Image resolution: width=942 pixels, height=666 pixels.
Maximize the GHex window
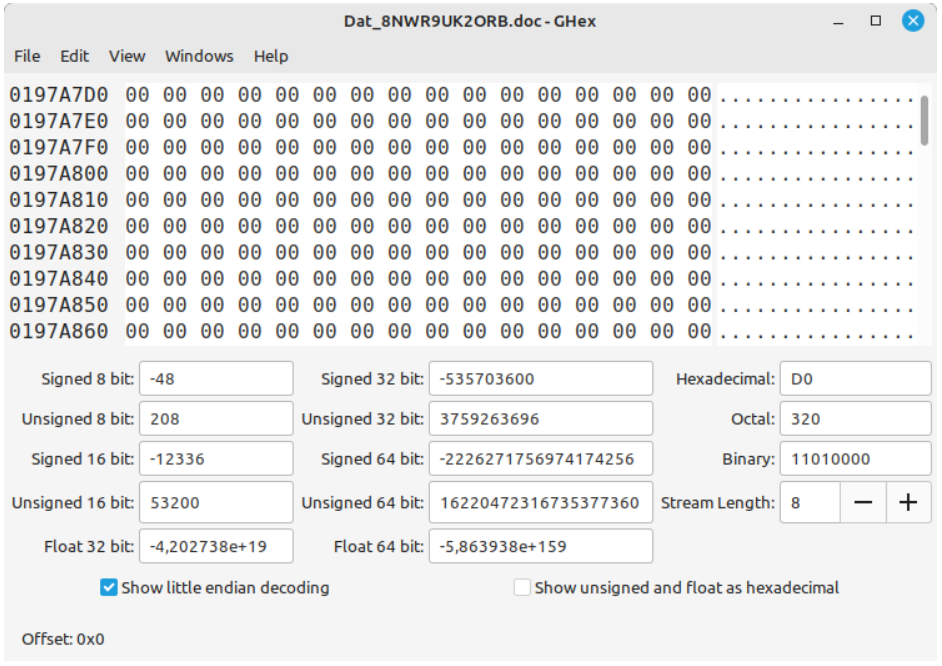pos(876,20)
